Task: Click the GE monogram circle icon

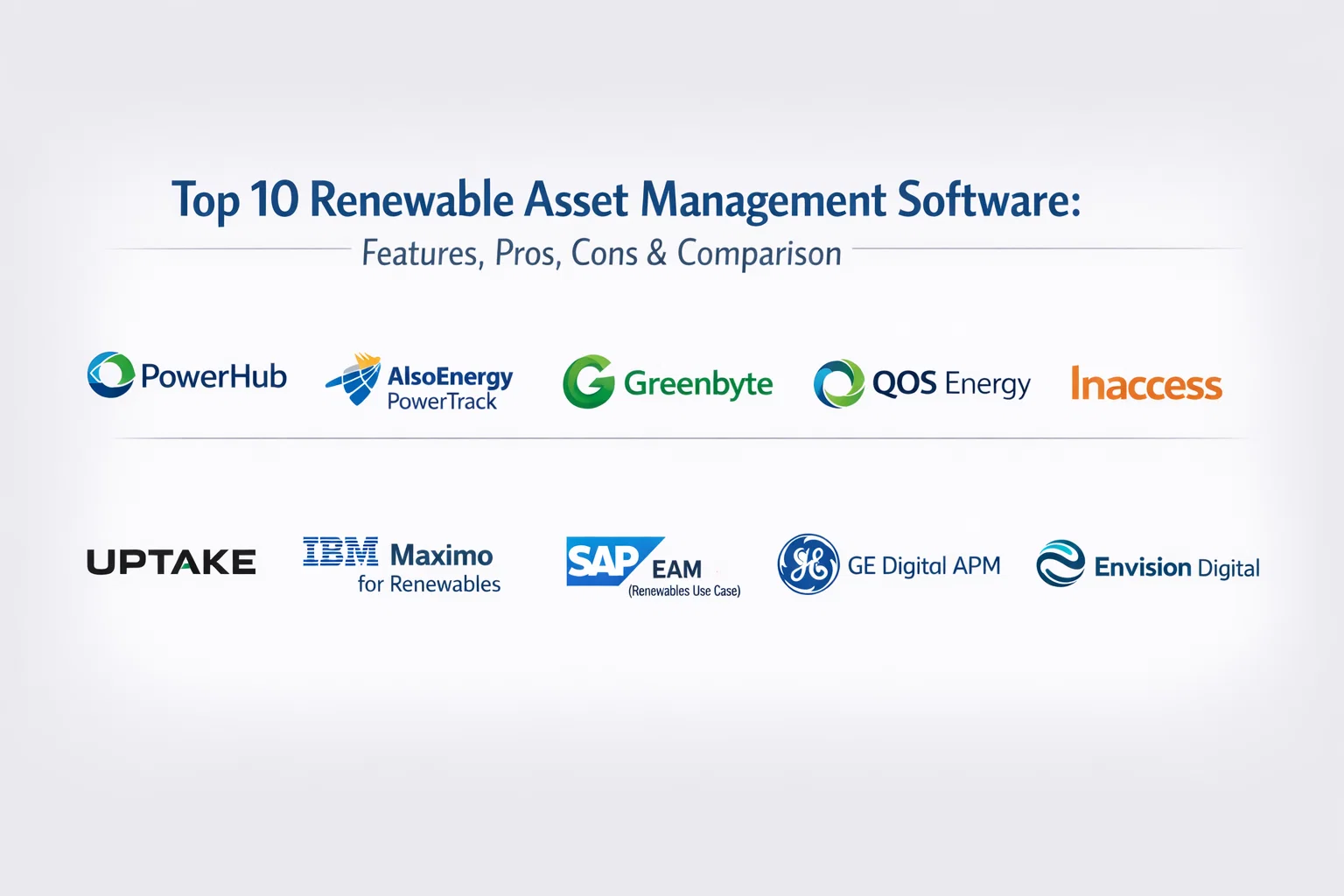Action: [x=808, y=564]
